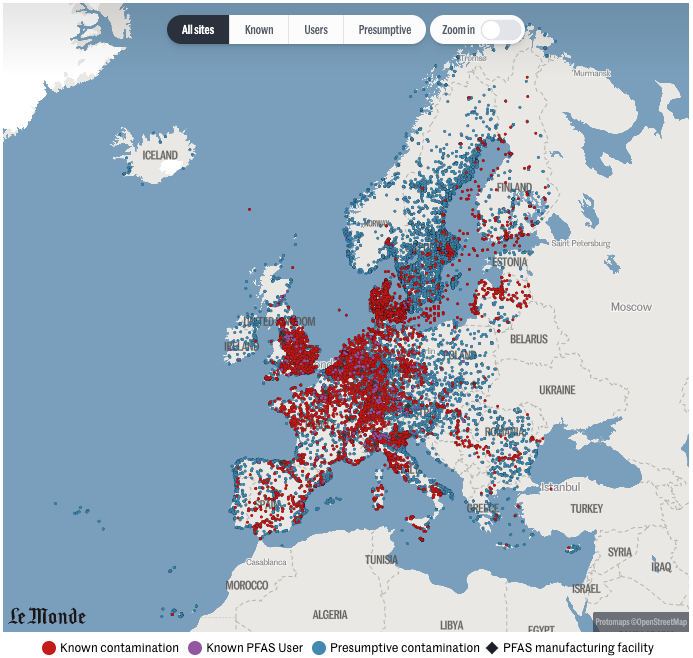Click the Le Monde logo
Image resolution: width=693 pixels, height=658 pixels.
(x=48, y=617)
